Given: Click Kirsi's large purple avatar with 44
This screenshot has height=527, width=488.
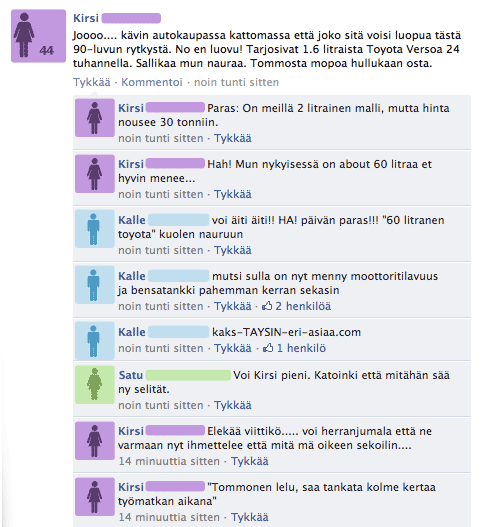Looking at the screenshot, I should [x=38, y=36].
